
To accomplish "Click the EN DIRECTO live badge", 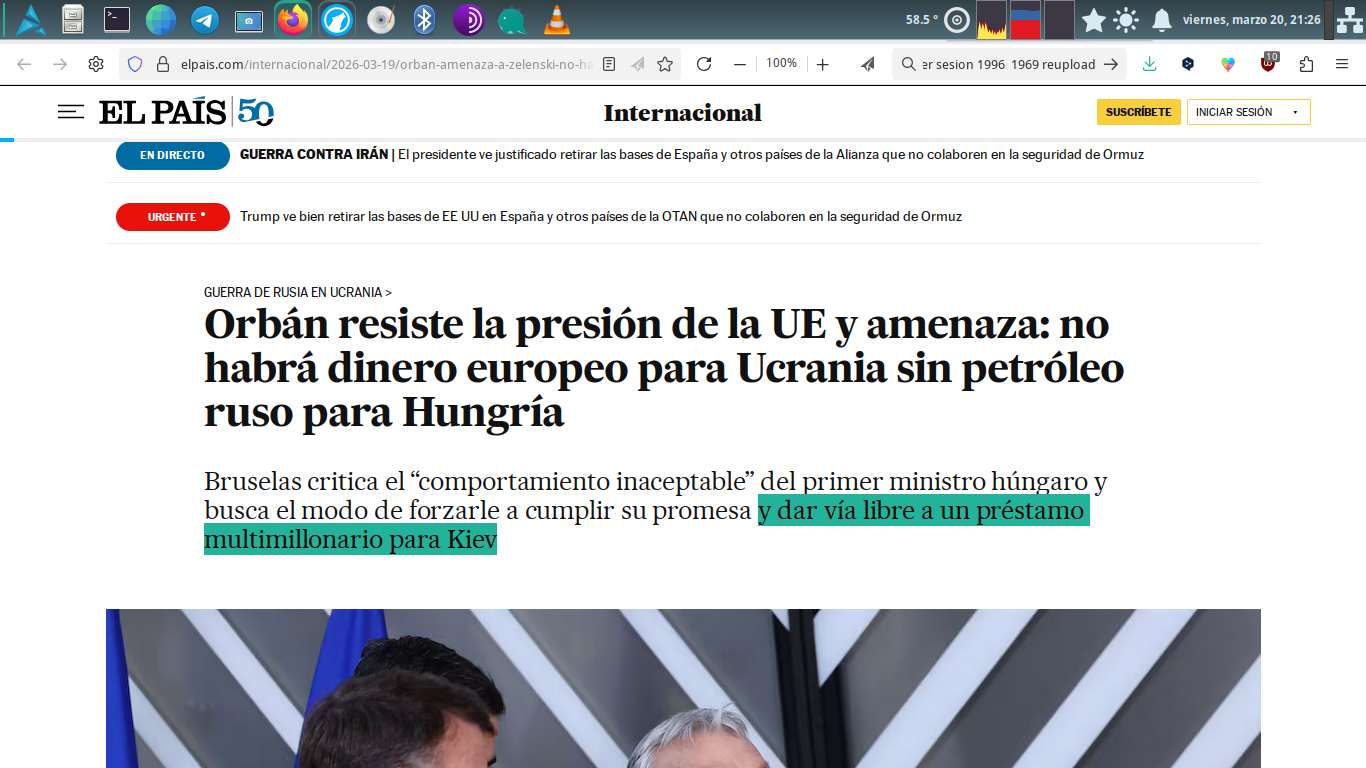I will 172,155.
